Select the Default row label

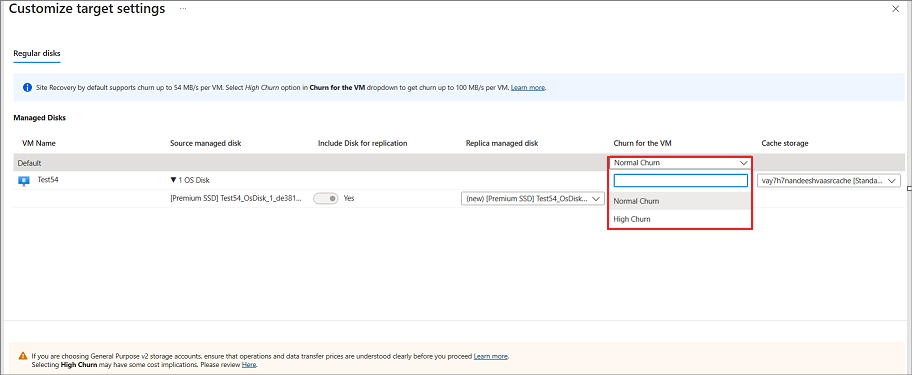(29, 163)
